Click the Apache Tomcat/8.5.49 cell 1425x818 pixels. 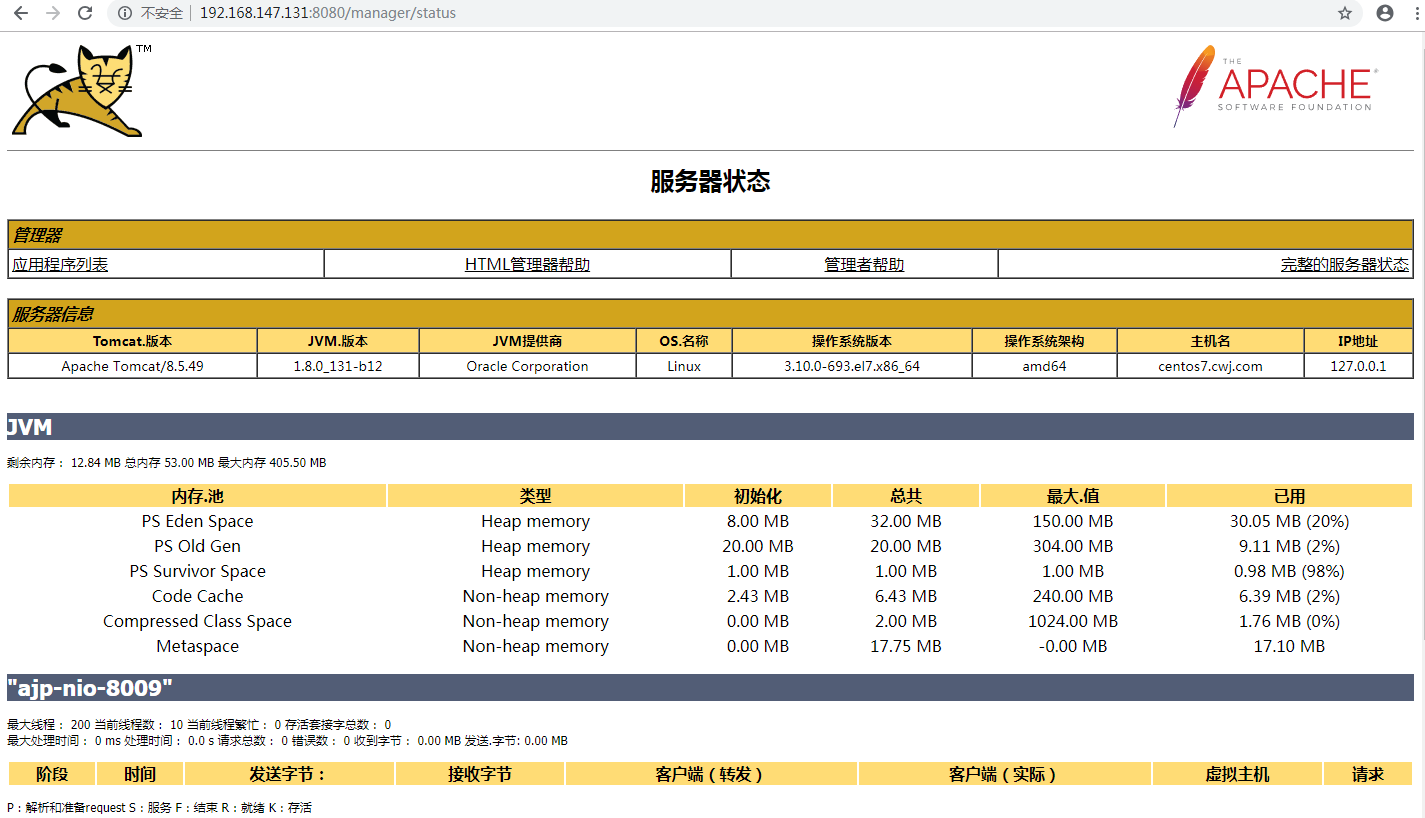[x=133, y=366]
